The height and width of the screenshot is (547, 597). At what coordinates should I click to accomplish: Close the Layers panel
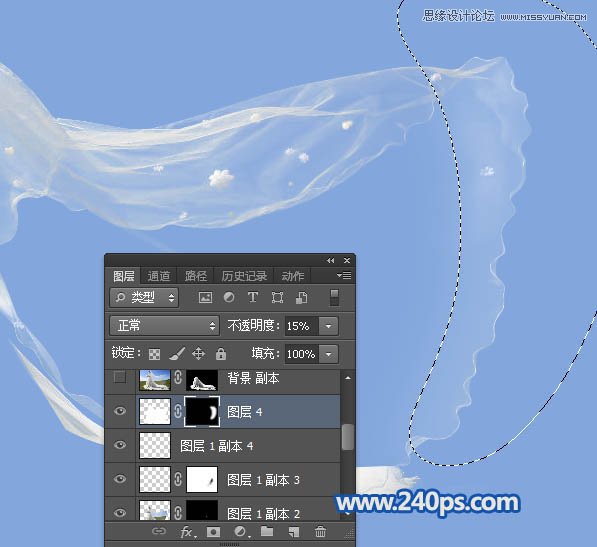[x=347, y=261]
